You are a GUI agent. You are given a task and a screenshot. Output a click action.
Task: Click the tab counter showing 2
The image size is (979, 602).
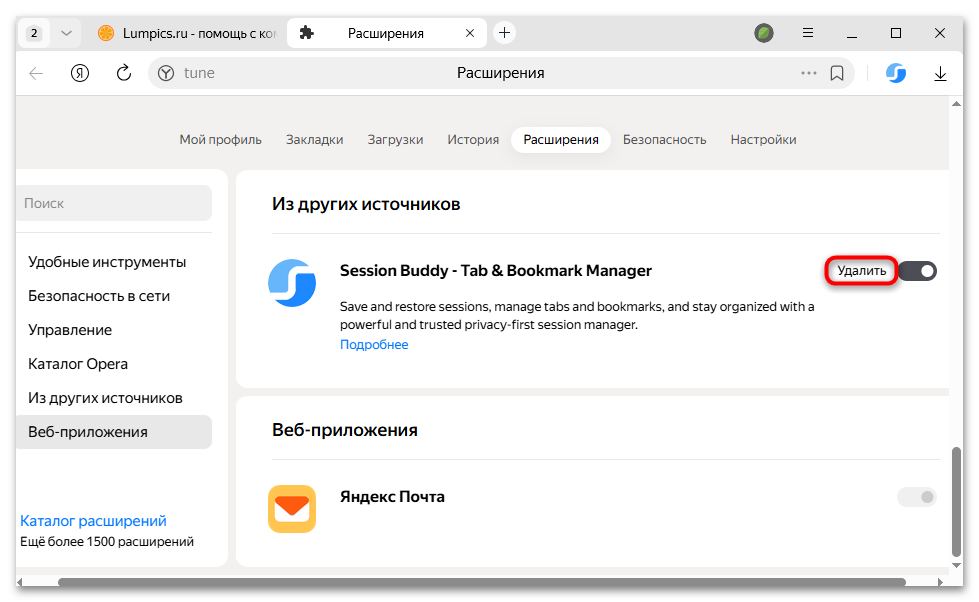34,33
